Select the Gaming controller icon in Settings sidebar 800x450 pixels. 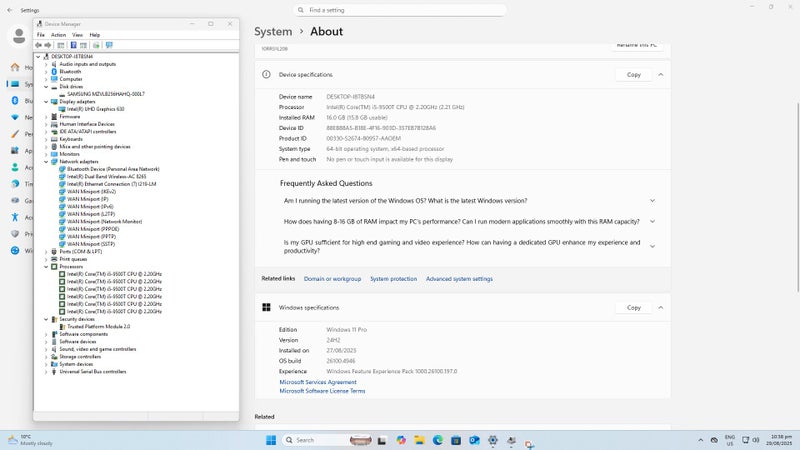click(15, 201)
